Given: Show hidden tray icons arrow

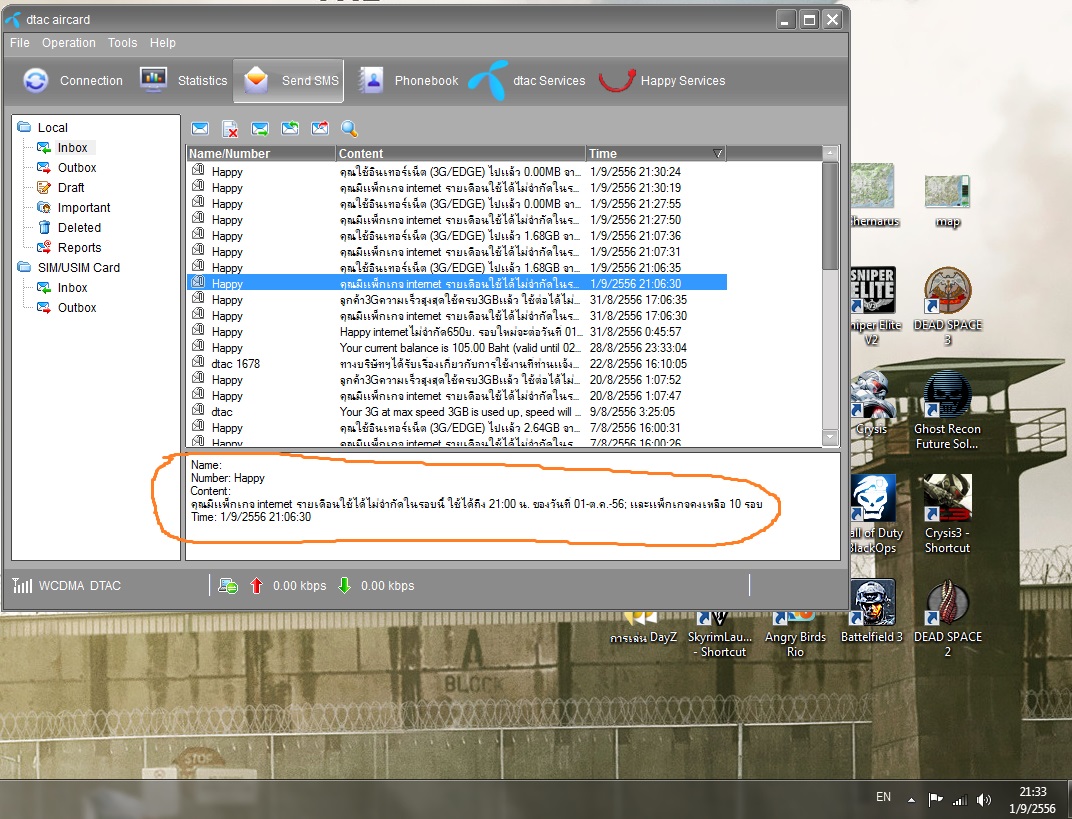Looking at the screenshot, I should (x=911, y=799).
